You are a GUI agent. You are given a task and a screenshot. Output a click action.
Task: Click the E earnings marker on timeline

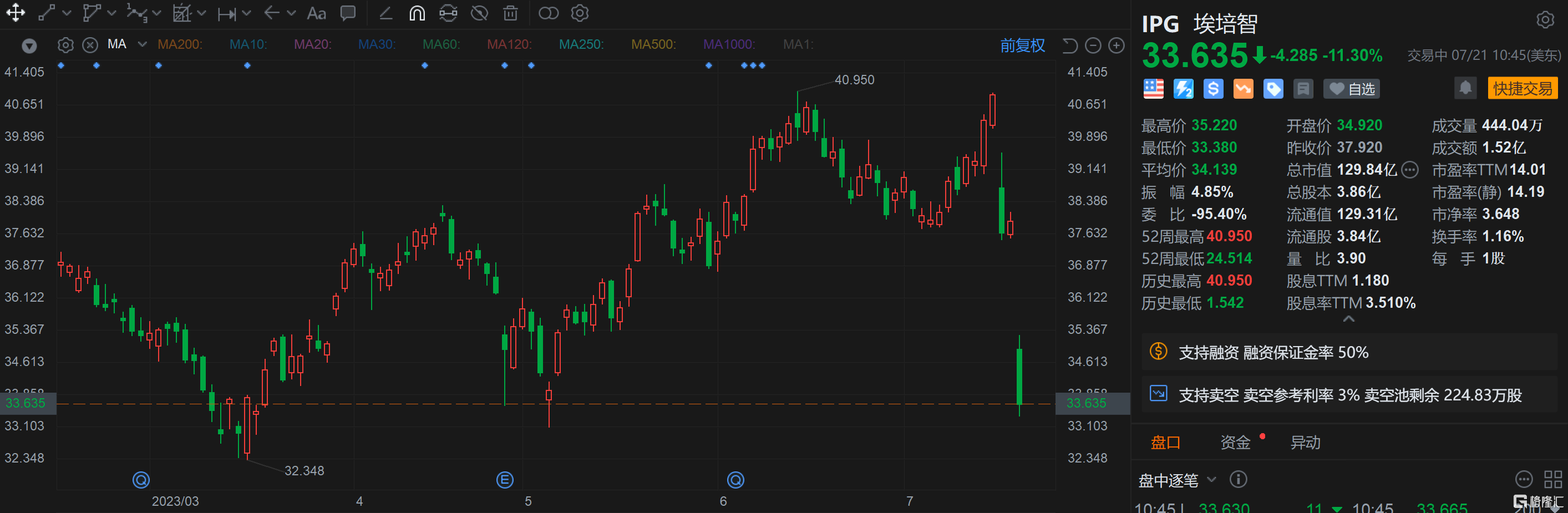505,480
